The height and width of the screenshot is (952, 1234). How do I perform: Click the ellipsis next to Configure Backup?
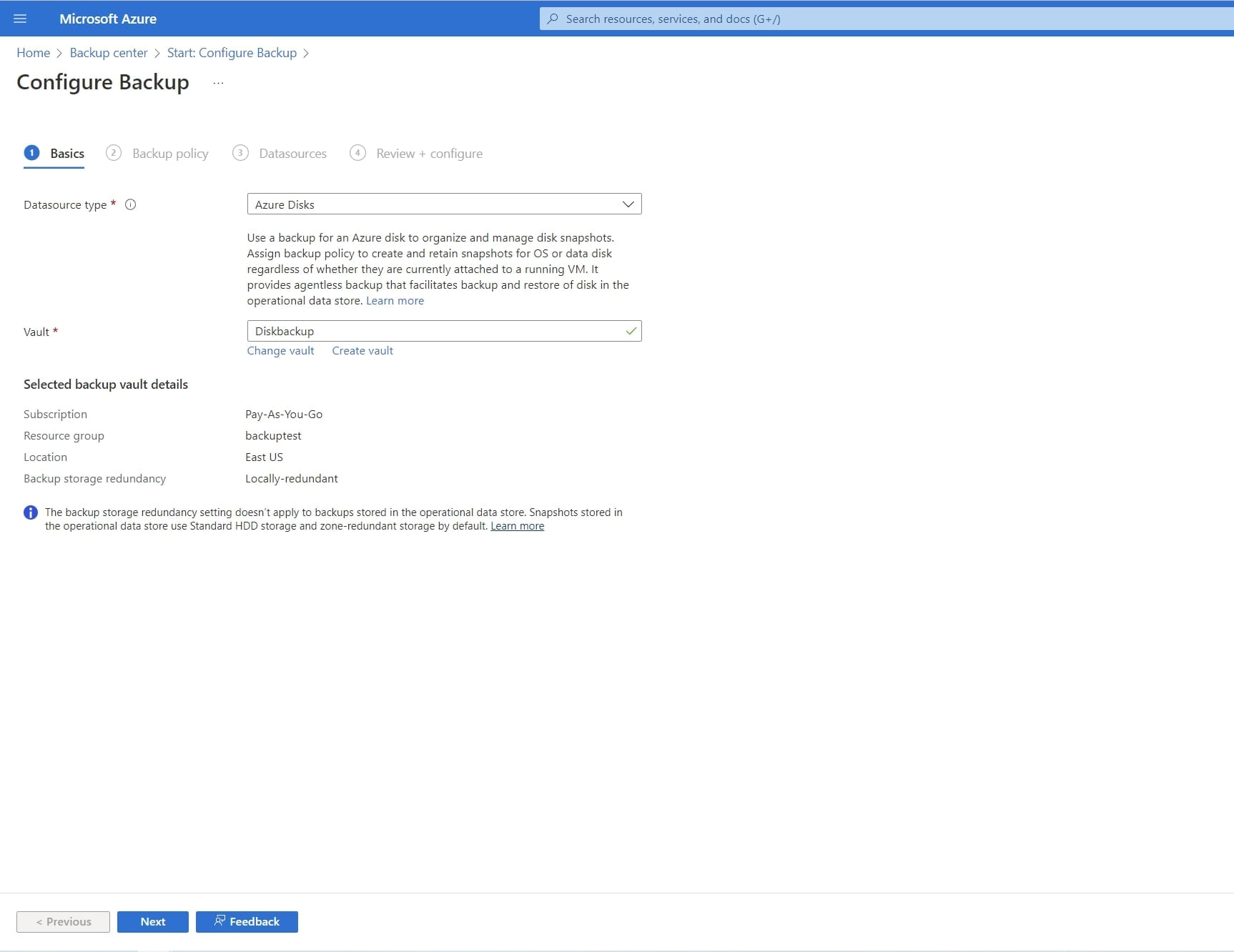pos(218,83)
